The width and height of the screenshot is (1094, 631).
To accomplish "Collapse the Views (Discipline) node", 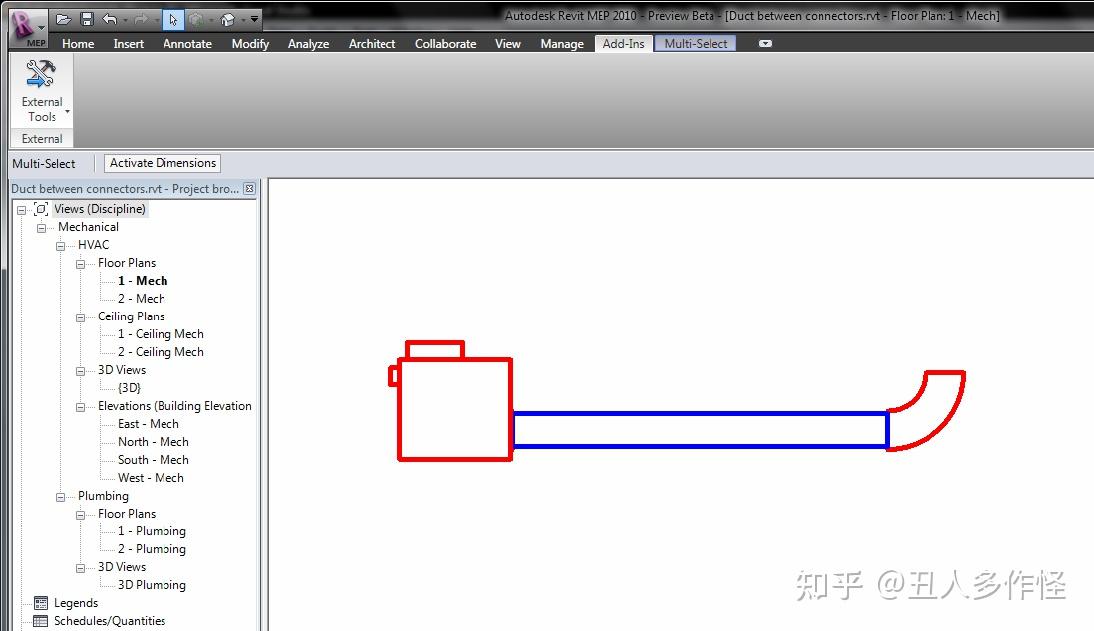I will point(21,208).
